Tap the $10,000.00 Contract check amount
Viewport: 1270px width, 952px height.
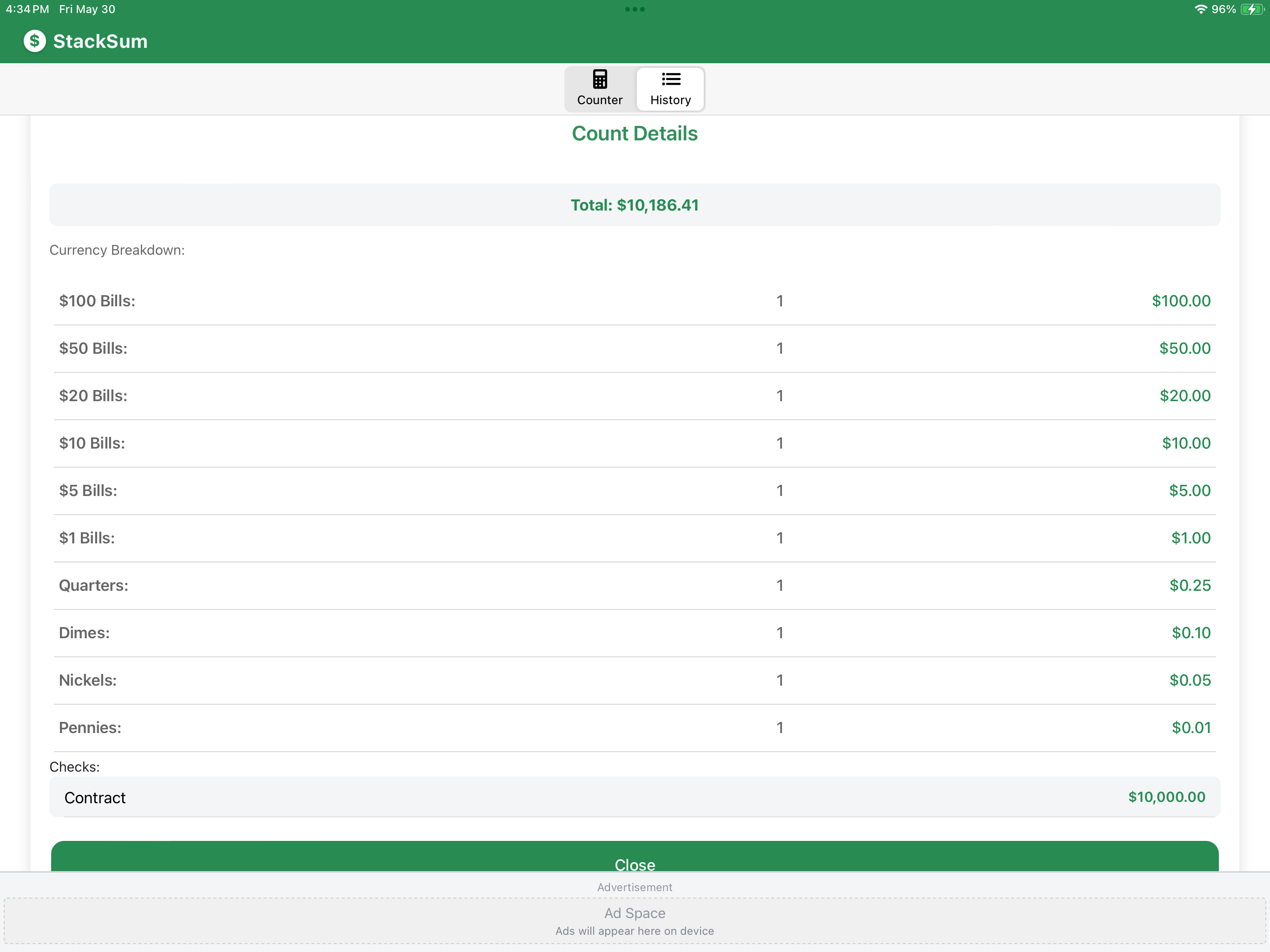tap(1167, 797)
